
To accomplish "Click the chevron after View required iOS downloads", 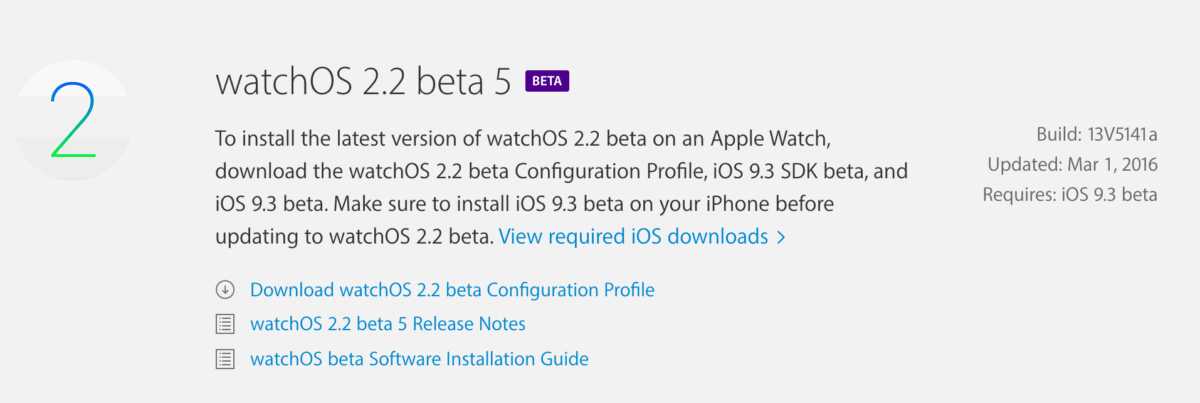I will (x=781, y=238).
